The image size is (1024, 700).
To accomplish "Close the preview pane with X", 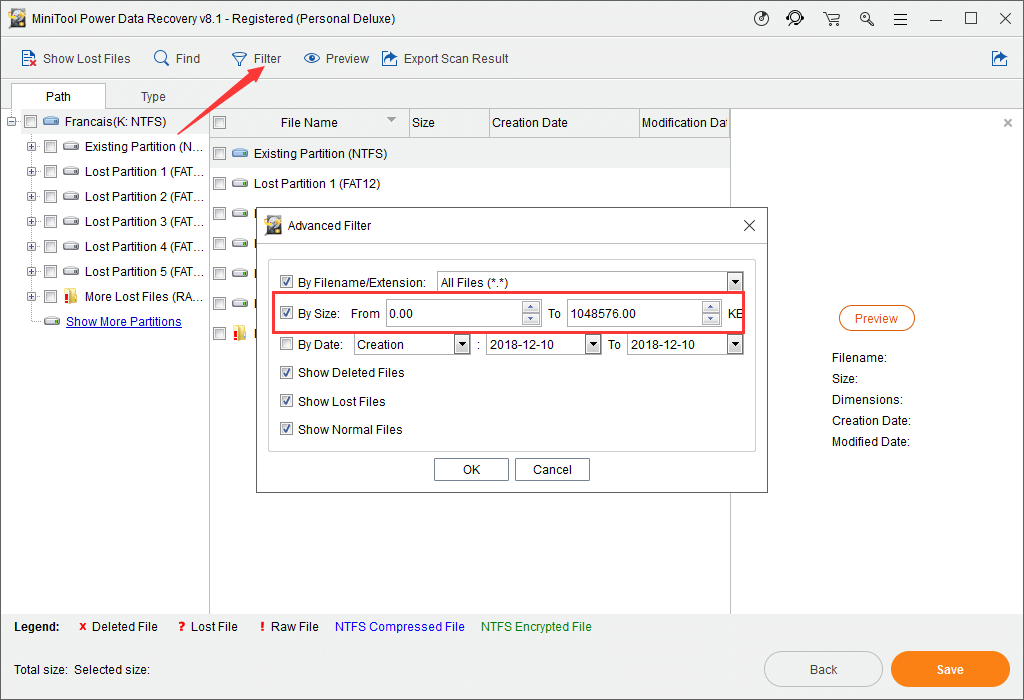I will (x=1008, y=123).
